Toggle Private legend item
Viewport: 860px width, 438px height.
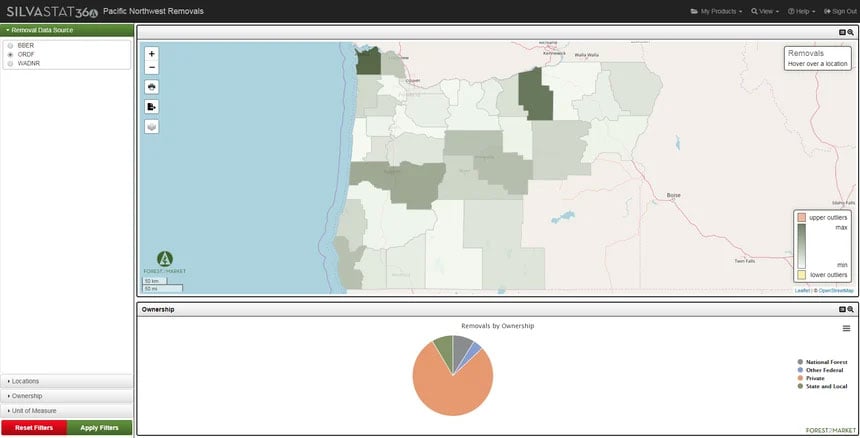click(x=811, y=378)
